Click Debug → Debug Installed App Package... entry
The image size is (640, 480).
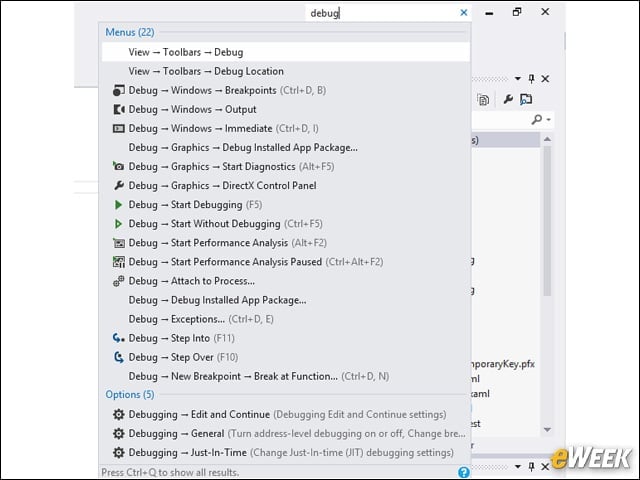(x=286, y=300)
